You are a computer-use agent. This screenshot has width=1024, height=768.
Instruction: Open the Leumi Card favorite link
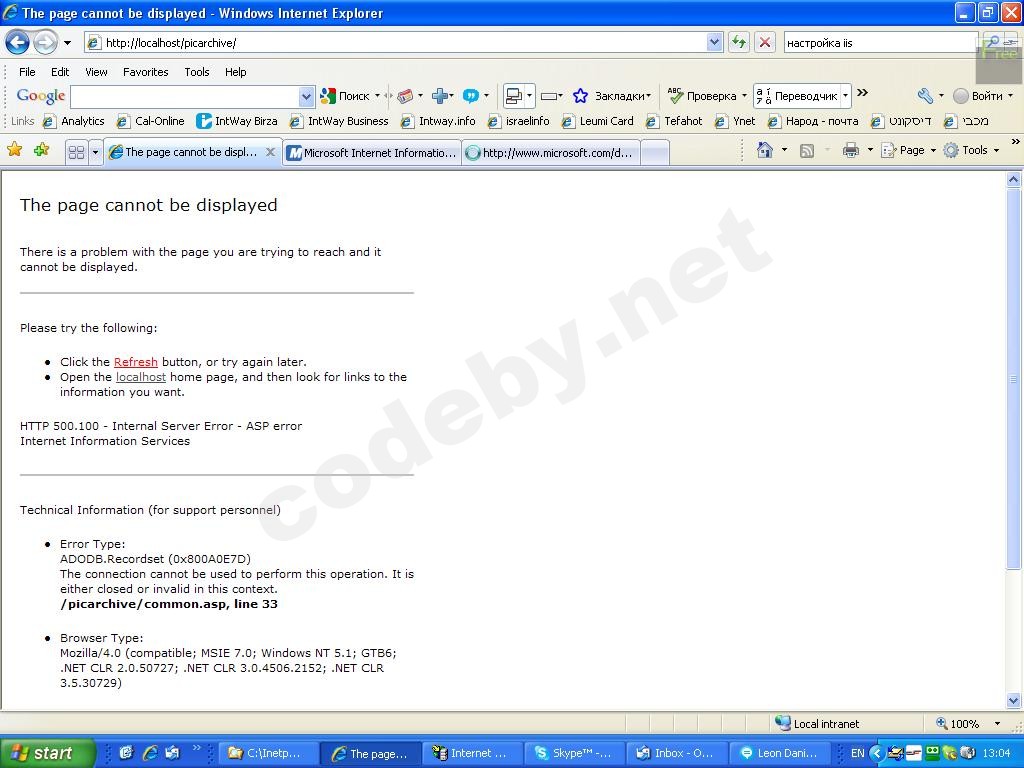click(598, 121)
